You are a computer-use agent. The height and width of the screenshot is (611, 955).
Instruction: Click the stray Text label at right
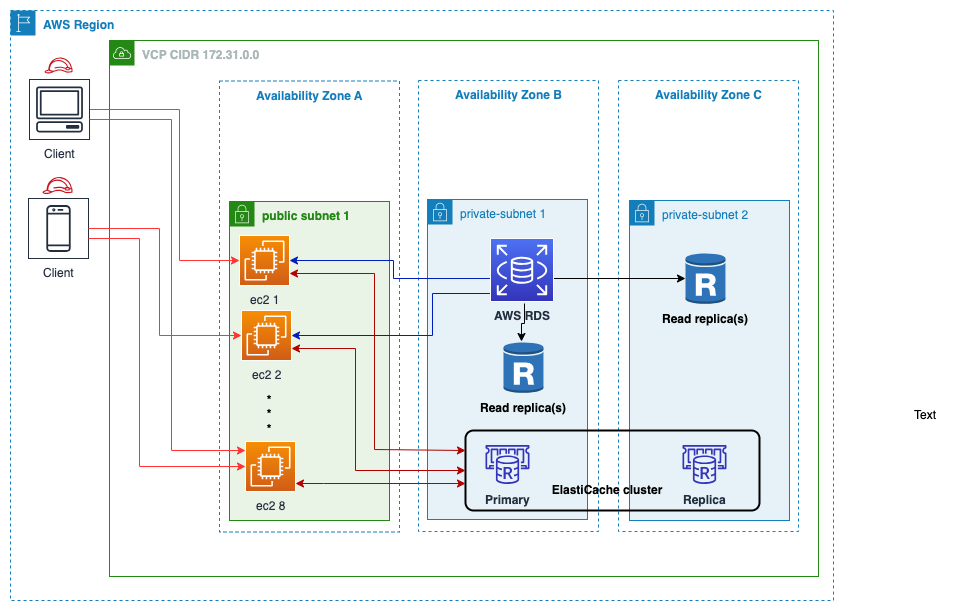pyautogui.click(x=925, y=415)
